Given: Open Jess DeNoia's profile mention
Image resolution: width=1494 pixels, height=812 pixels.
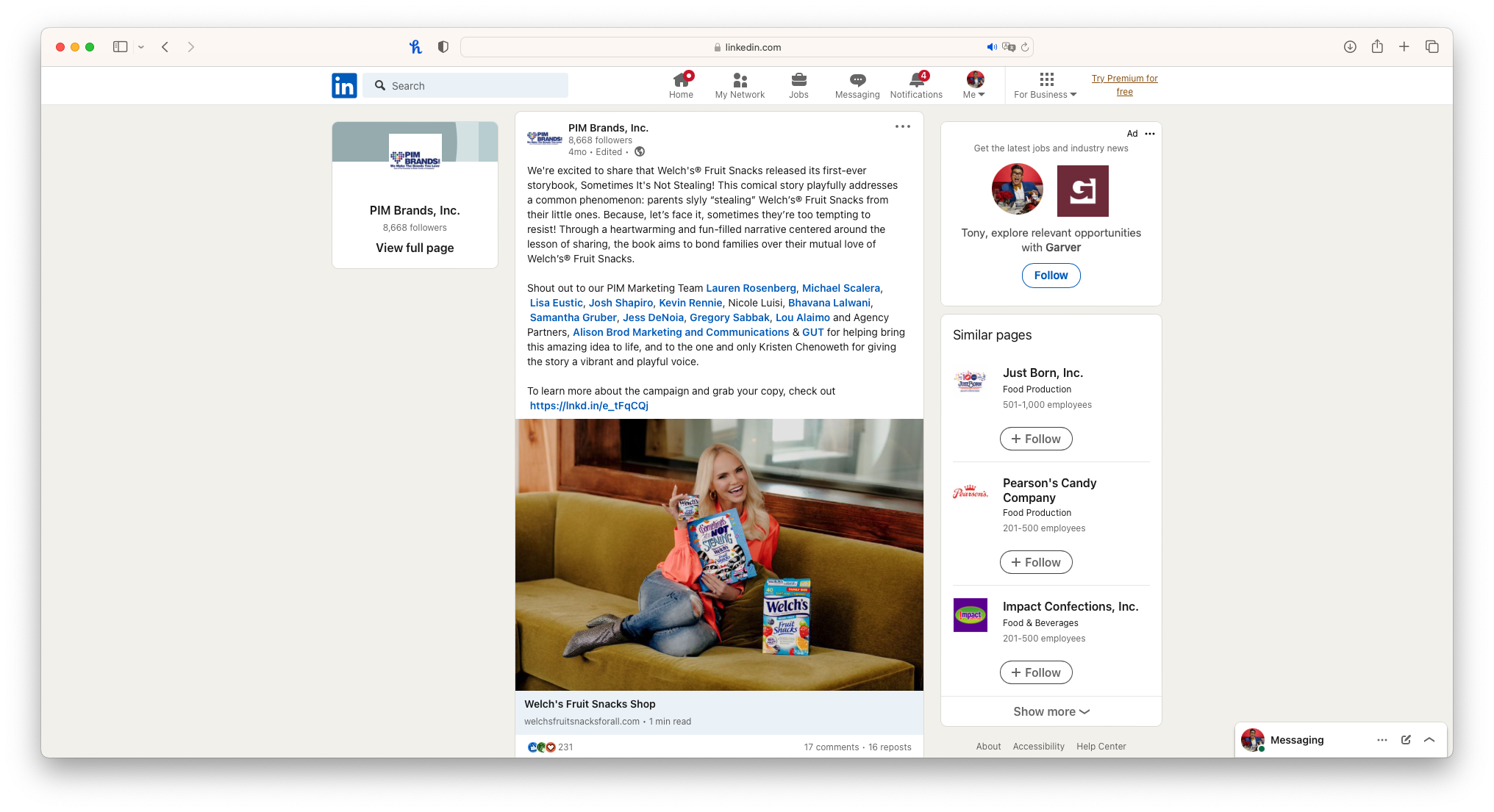Looking at the screenshot, I should [x=653, y=317].
